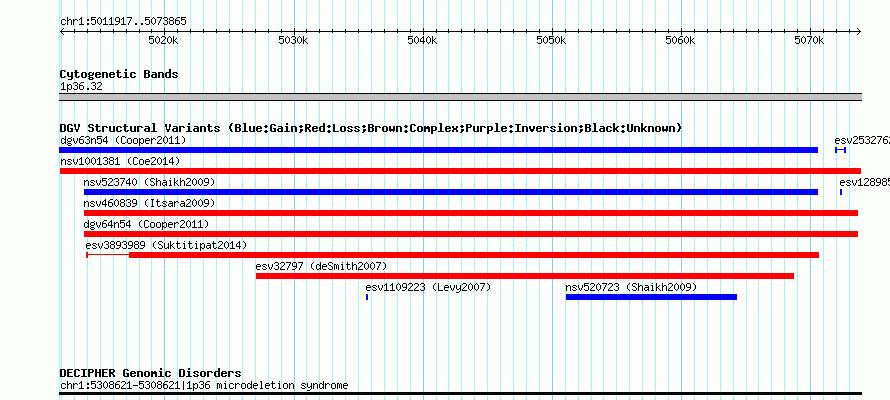Open the esv1109223 (Levy2007) label

coord(428,287)
